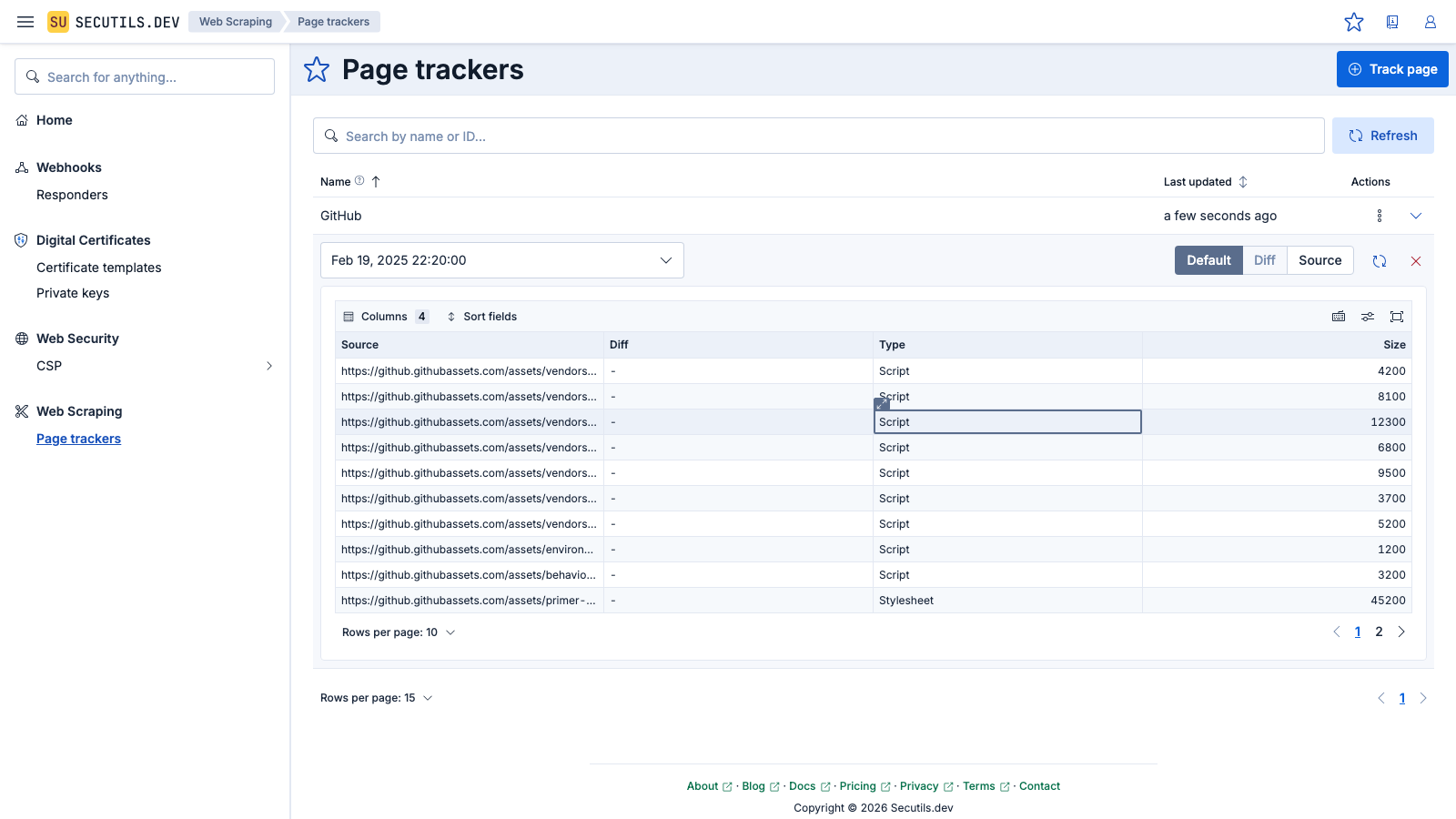This screenshot has width=1456, height=819.
Task: Toggle full screen for data grid
Action: pyautogui.click(x=1397, y=317)
